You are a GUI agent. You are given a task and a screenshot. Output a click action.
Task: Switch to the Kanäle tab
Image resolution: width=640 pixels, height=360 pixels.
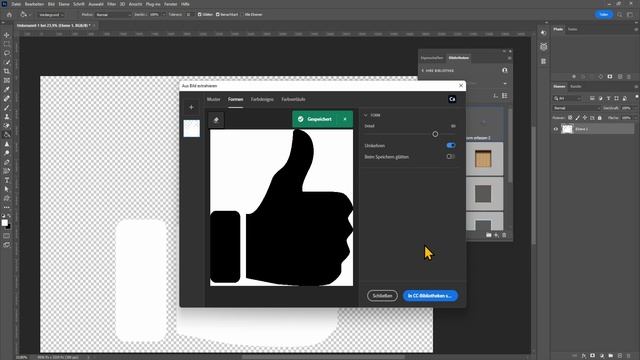(576, 87)
